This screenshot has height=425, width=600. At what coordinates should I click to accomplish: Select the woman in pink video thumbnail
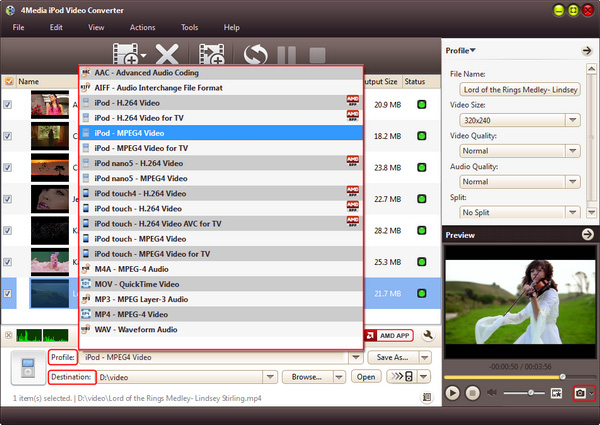point(50,104)
